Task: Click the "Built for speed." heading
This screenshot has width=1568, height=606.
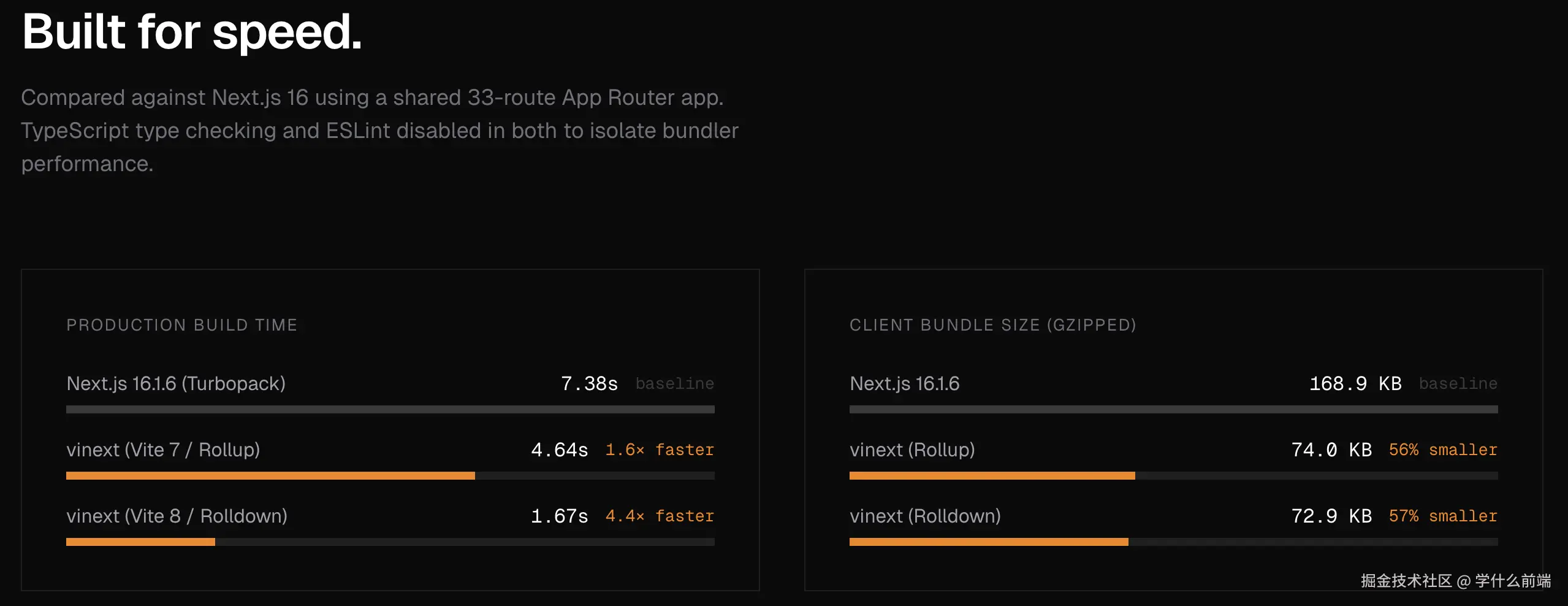Action: point(192,32)
